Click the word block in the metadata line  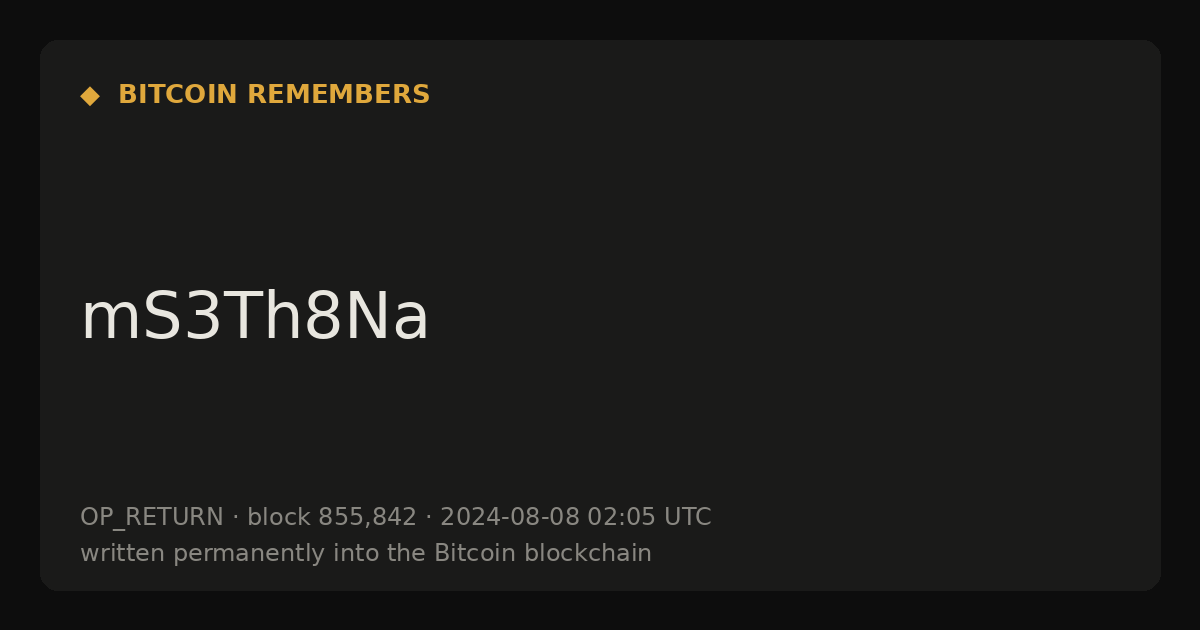279,517
